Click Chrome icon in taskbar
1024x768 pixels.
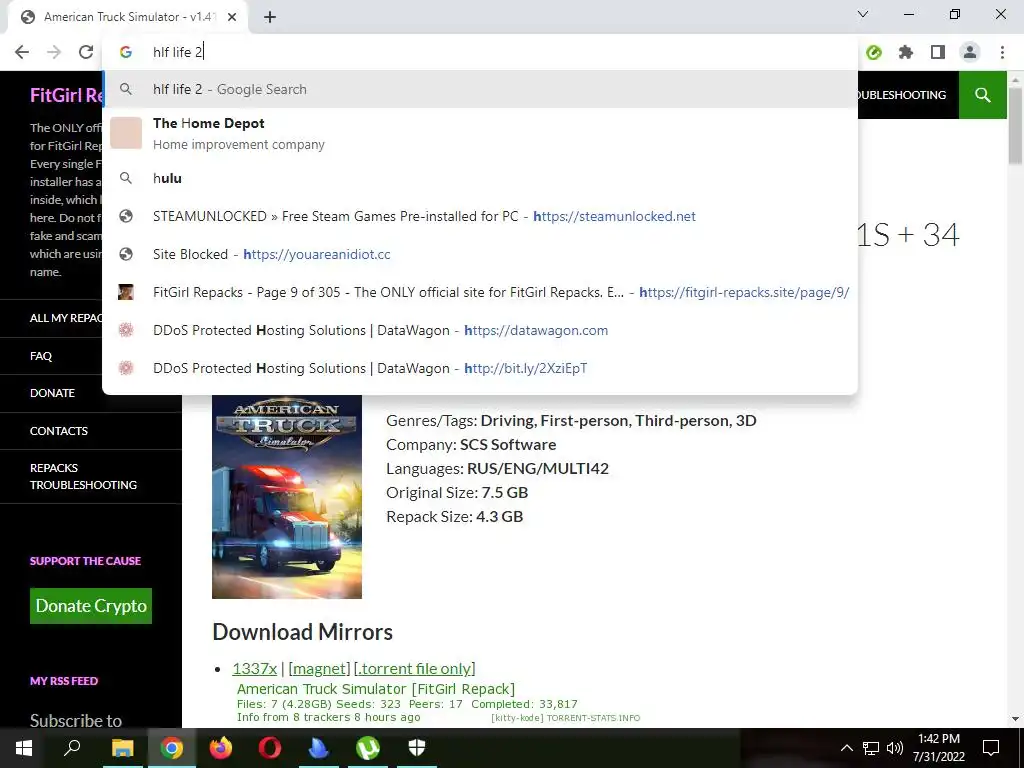pyautogui.click(x=172, y=748)
